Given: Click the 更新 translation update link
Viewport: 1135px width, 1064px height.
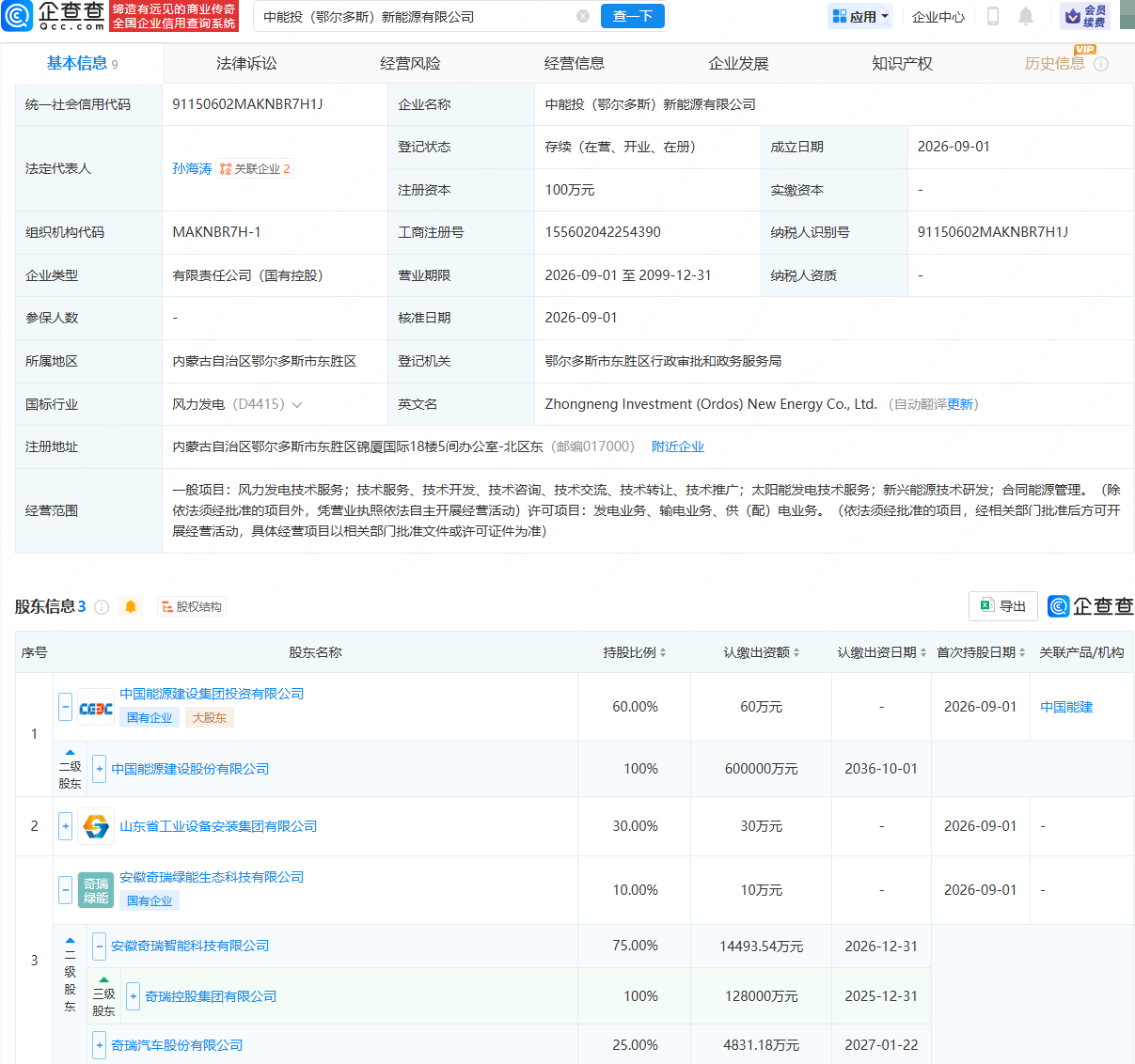Looking at the screenshot, I should coord(960,405).
